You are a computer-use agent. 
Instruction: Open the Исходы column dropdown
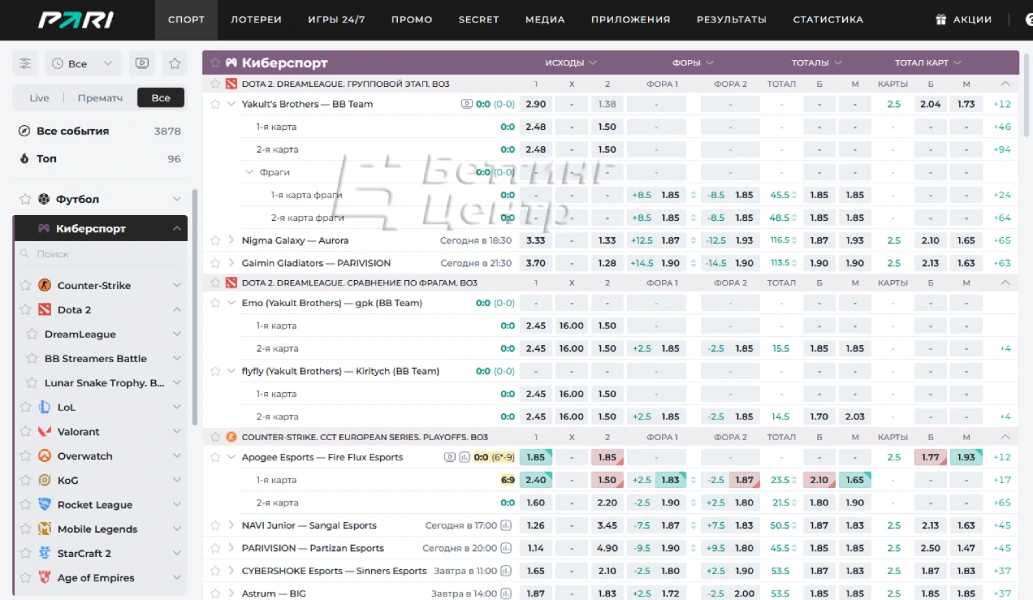coord(571,63)
